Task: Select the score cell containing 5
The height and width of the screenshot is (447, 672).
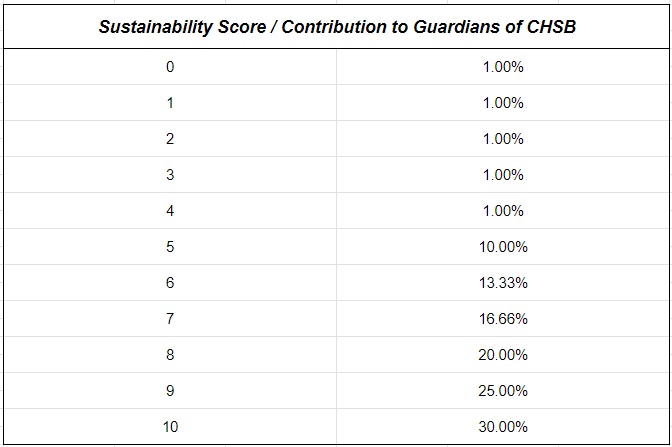Action: 170,247
